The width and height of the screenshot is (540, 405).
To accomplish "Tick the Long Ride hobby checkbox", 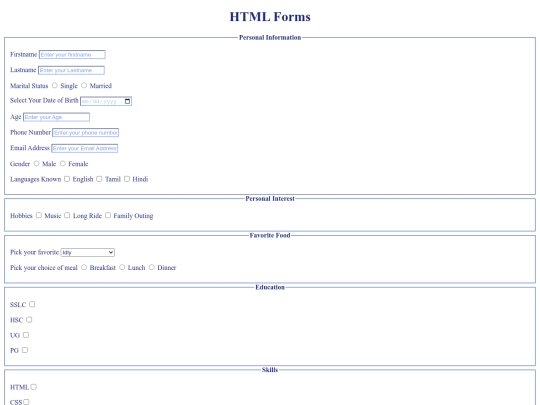I will click(67, 215).
